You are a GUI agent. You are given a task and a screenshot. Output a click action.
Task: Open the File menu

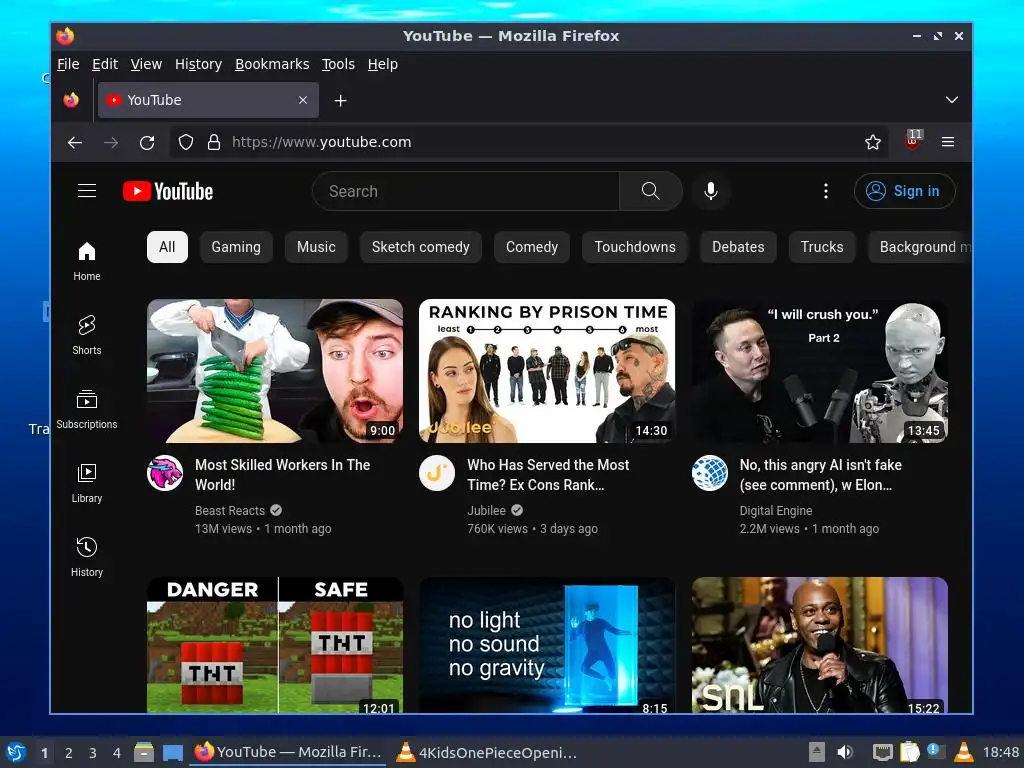68,64
